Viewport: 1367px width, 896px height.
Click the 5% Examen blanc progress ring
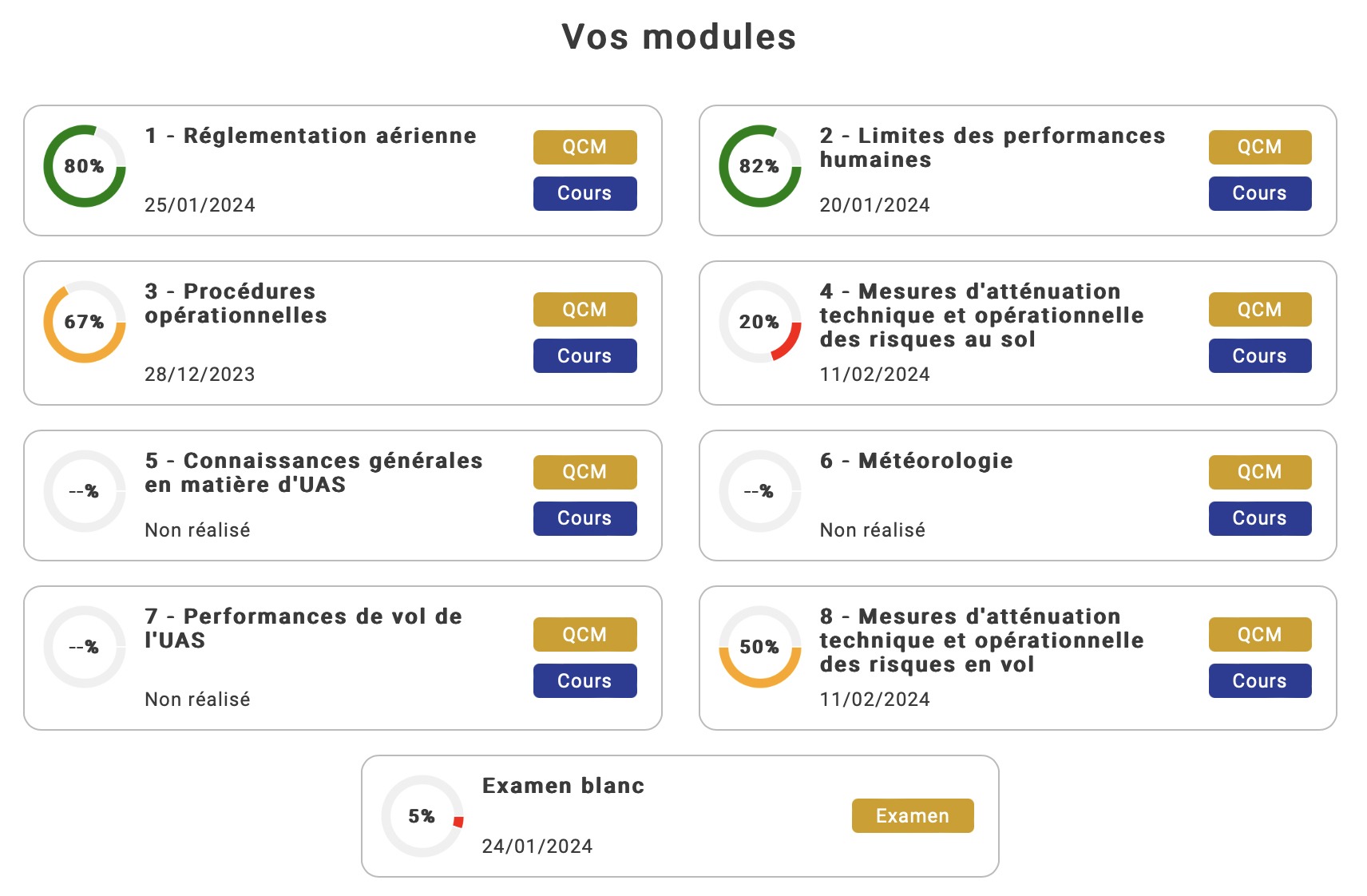(422, 816)
